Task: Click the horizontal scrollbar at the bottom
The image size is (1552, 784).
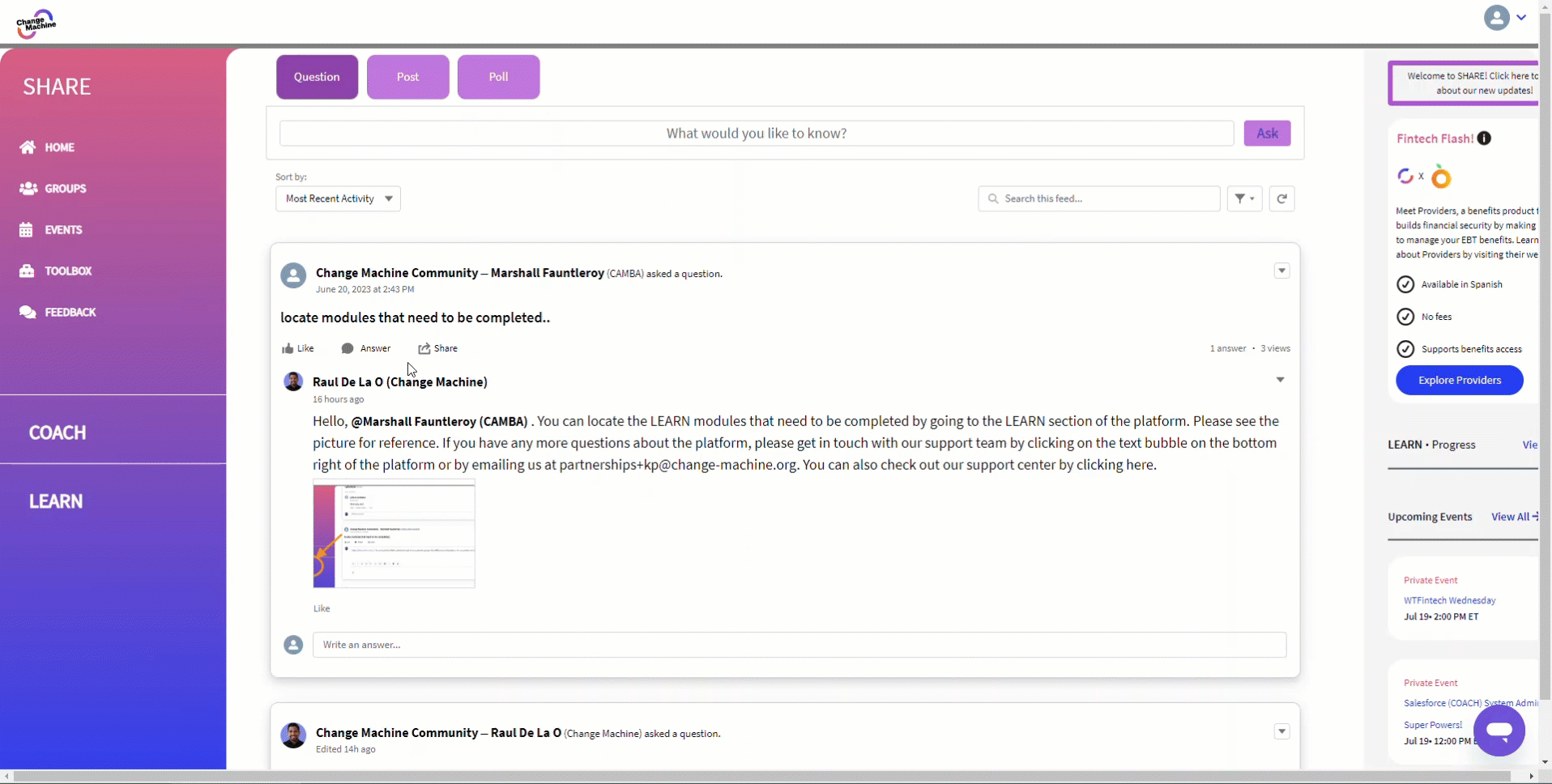Action: pyautogui.click(x=761, y=777)
